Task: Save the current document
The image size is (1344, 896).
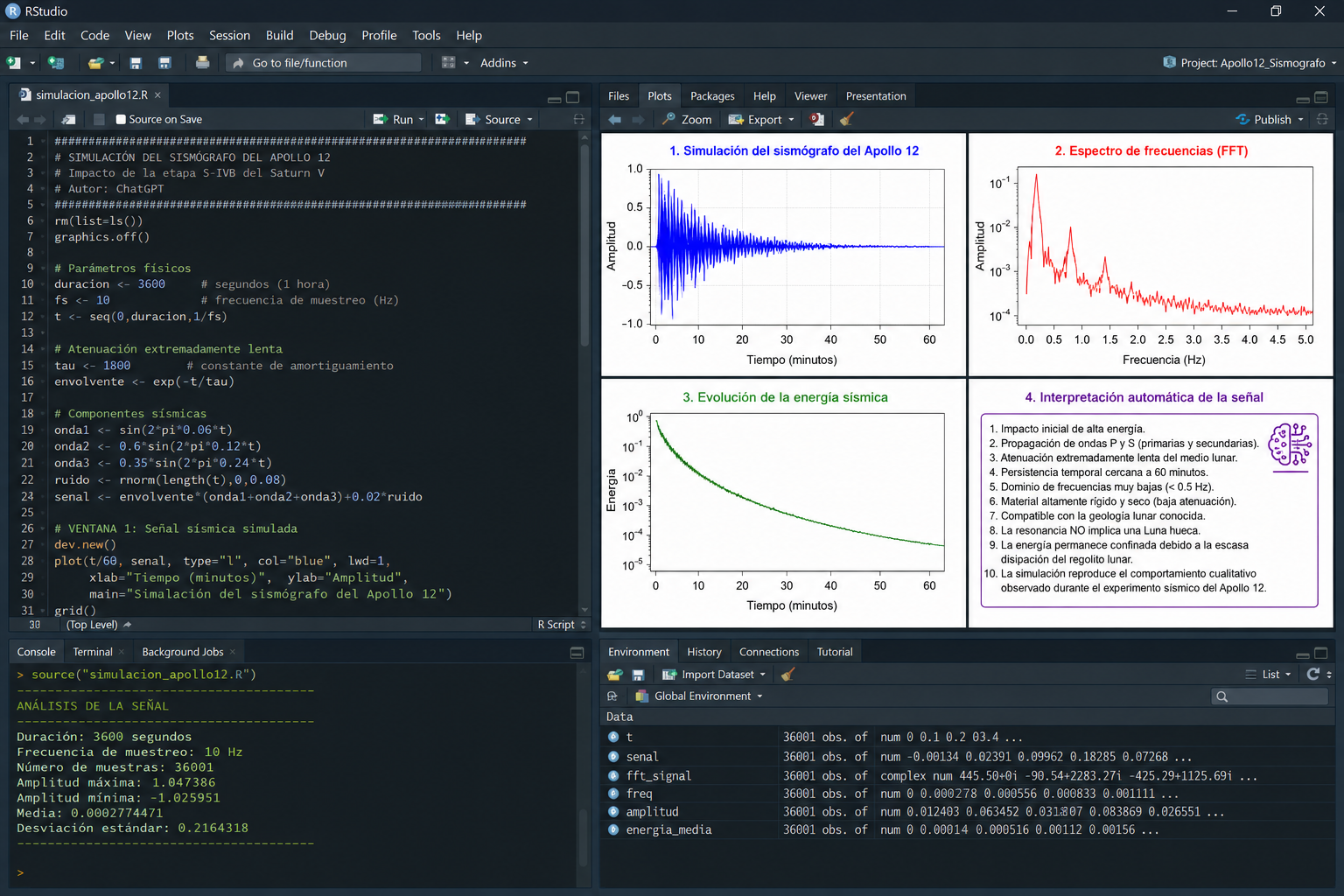Action: pyautogui.click(x=136, y=63)
